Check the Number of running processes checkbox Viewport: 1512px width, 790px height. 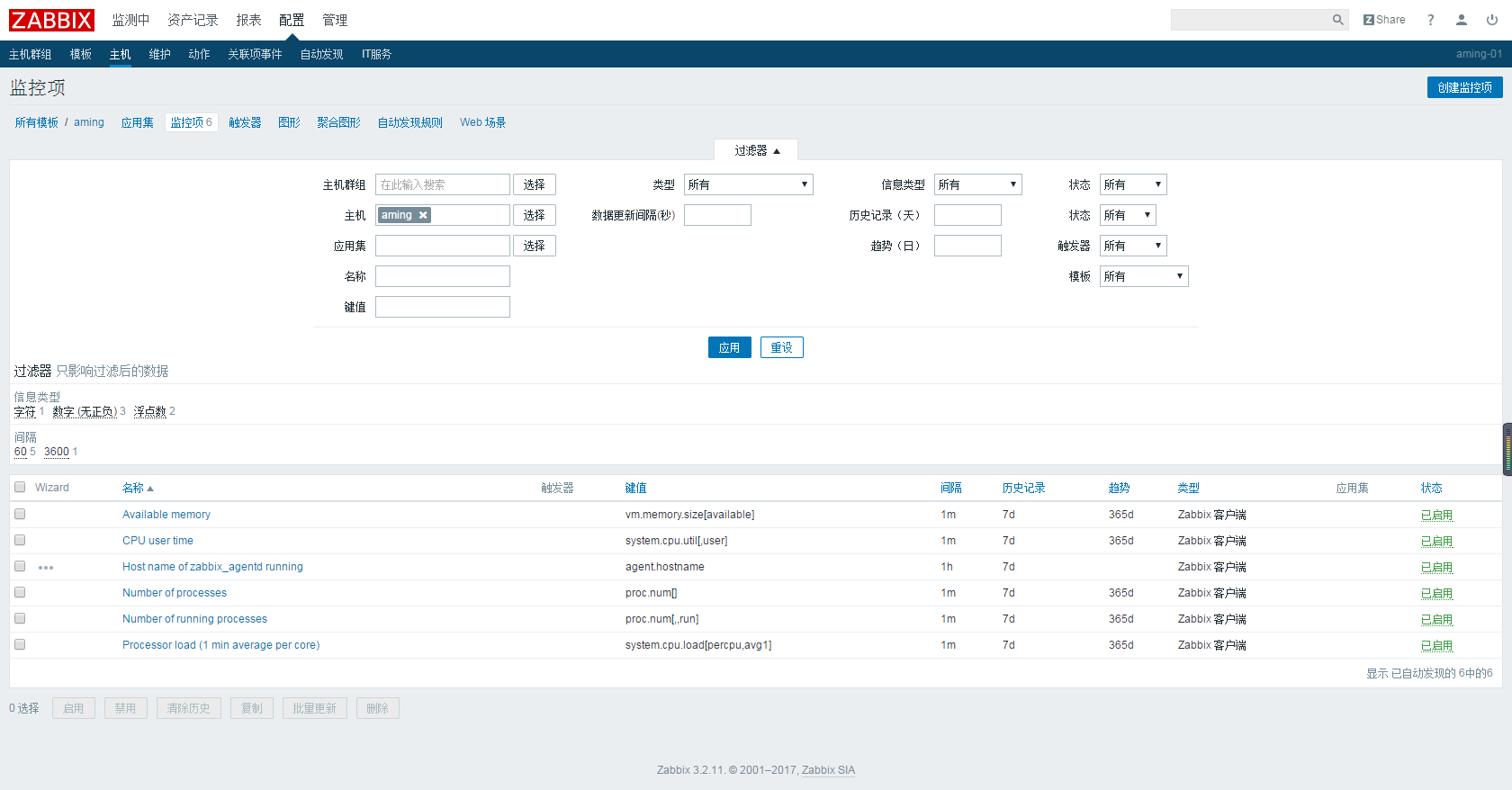[20, 618]
